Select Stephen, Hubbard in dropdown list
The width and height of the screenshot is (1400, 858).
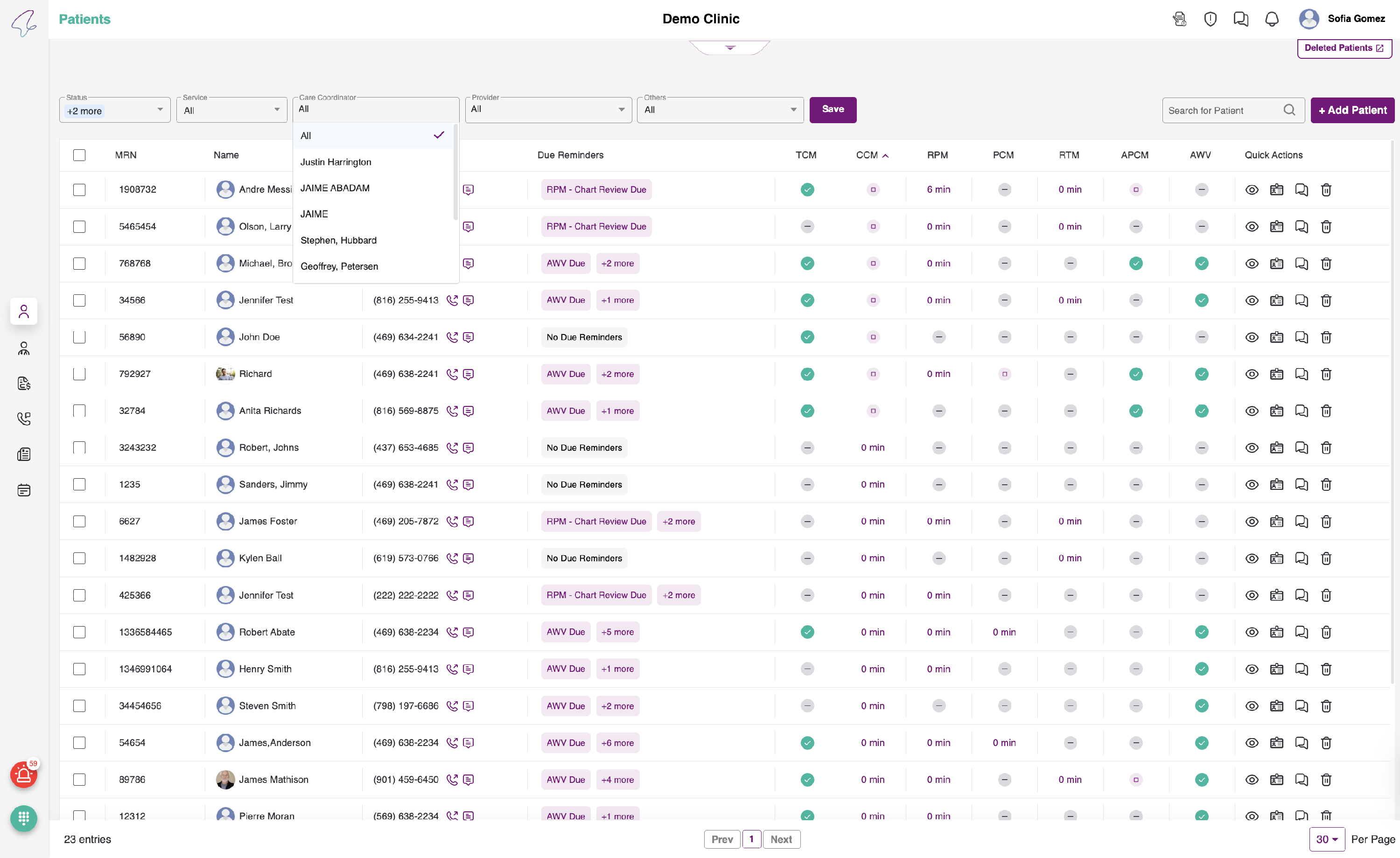click(338, 240)
